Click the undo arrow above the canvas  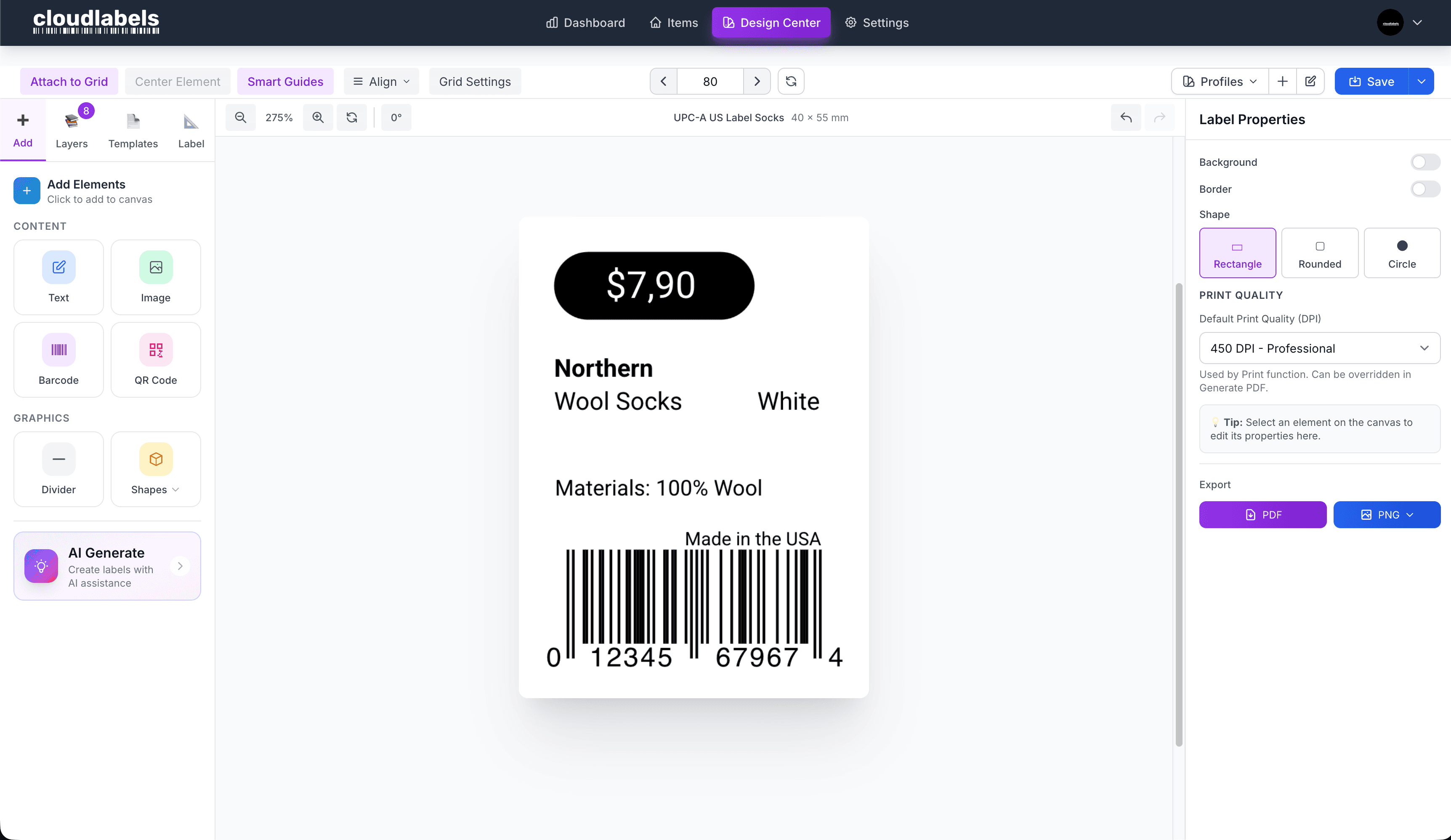click(1126, 117)
